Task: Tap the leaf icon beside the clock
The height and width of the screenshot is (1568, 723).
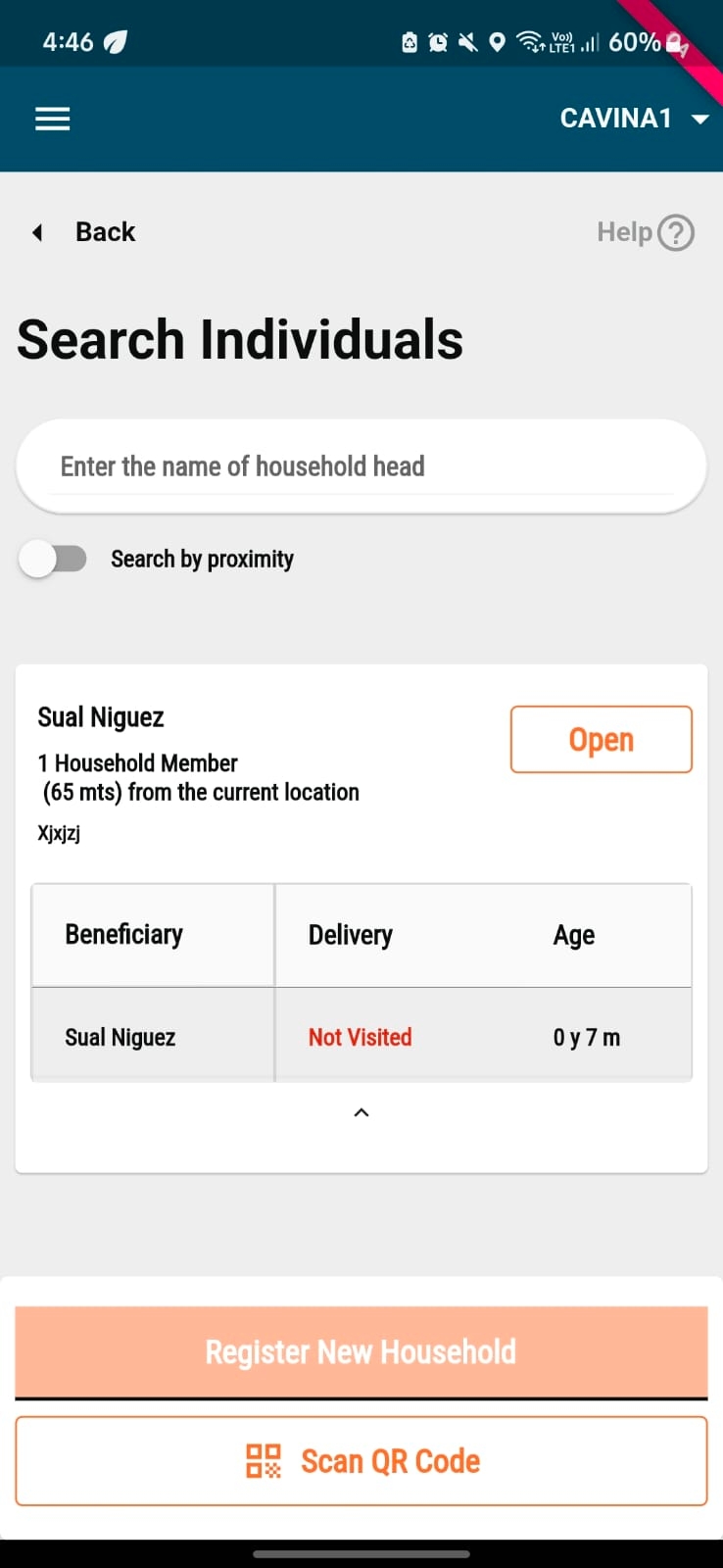Action: pos(116,42)
